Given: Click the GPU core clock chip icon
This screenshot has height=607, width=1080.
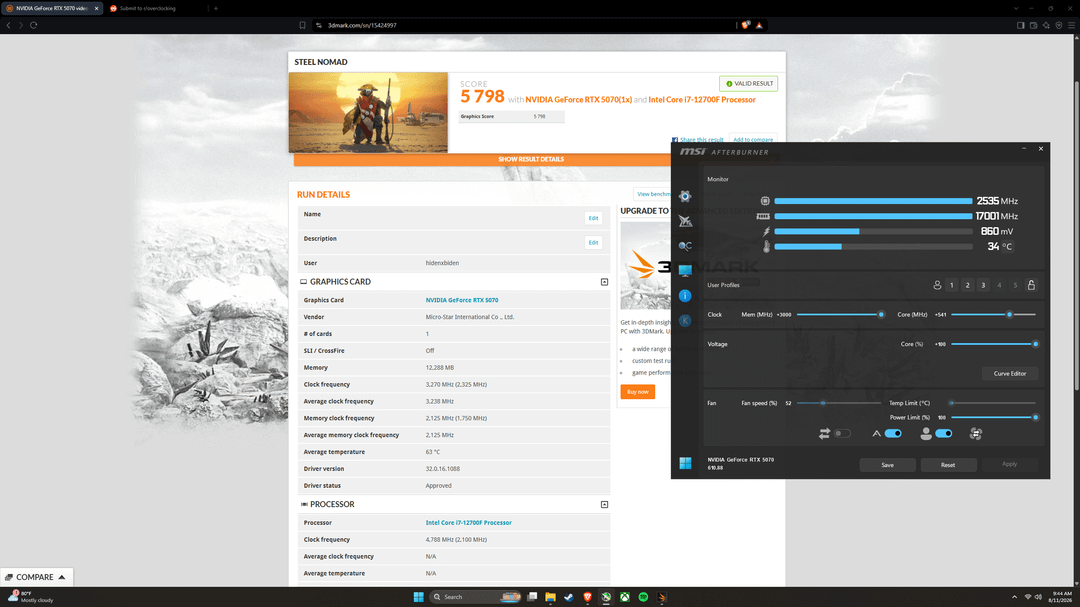Looking at the screenshot, I should [x=765, y=200].
